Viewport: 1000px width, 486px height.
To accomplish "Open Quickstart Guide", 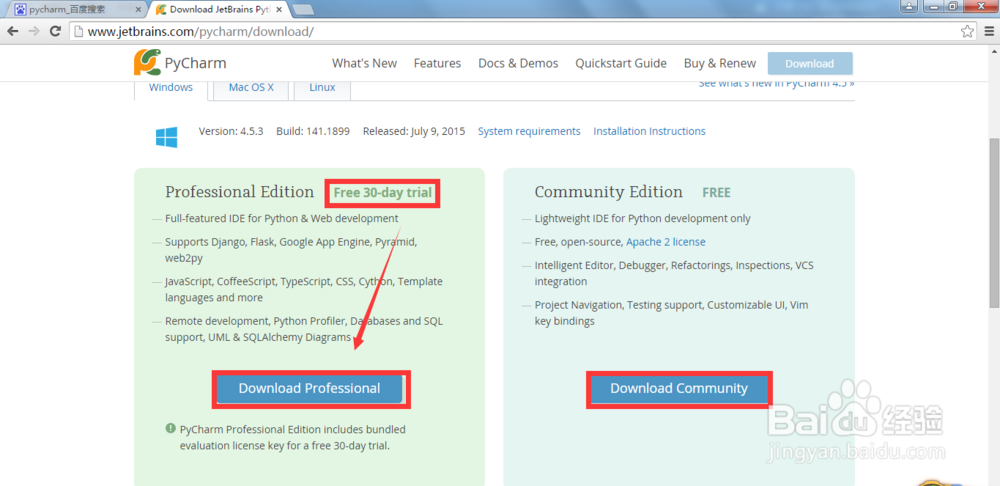I will coord(621,63).
